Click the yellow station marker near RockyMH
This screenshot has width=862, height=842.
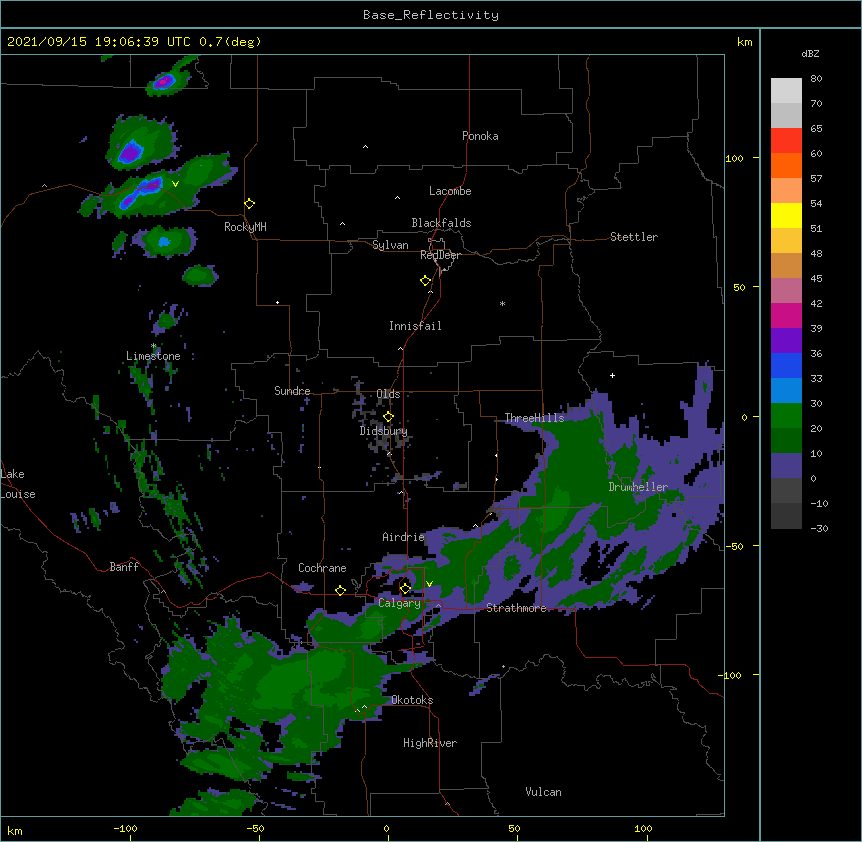pyautogui.click(x=250, y=204)
